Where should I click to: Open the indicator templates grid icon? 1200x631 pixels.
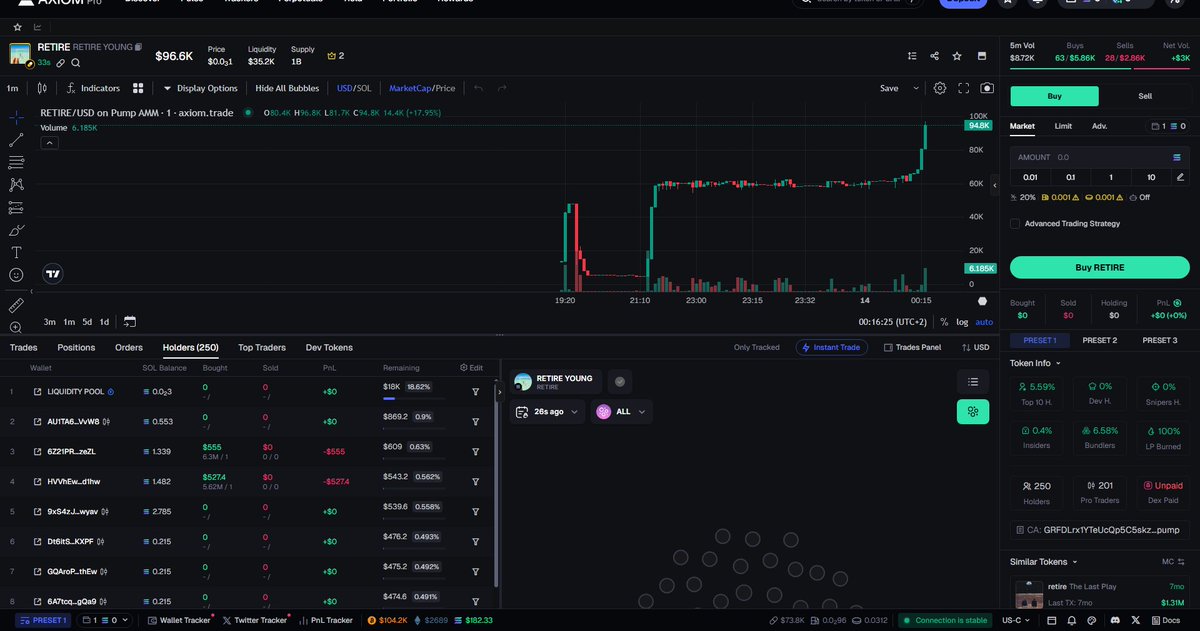138,88
